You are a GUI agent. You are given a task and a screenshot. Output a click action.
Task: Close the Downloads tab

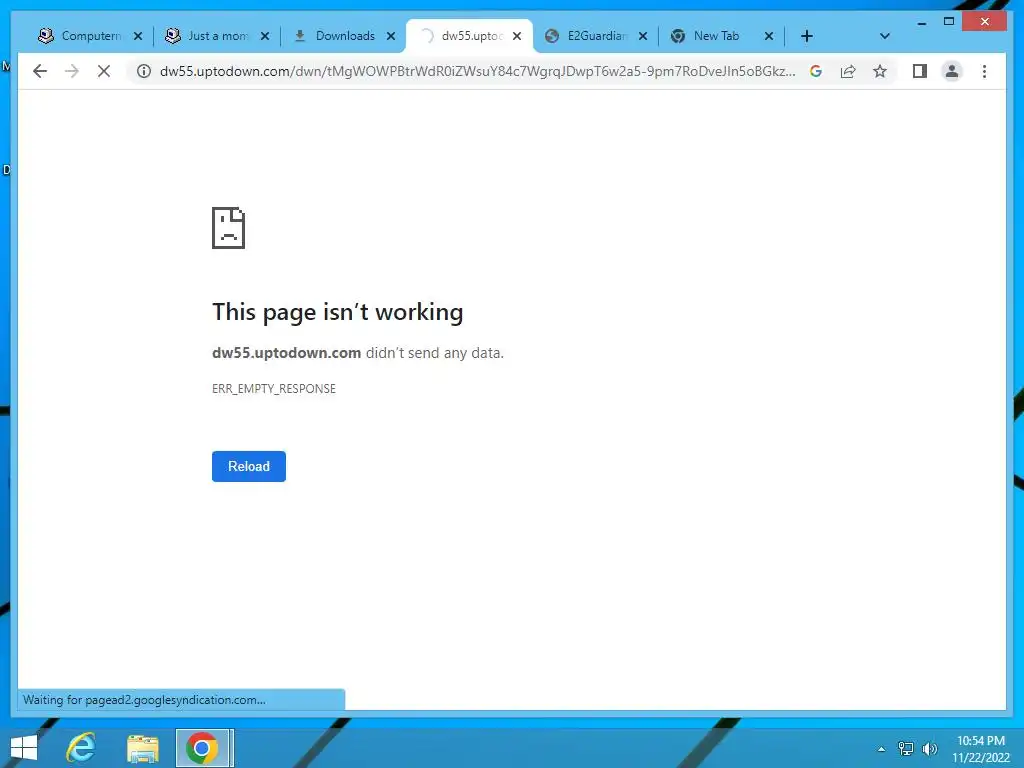coord(391,36)
